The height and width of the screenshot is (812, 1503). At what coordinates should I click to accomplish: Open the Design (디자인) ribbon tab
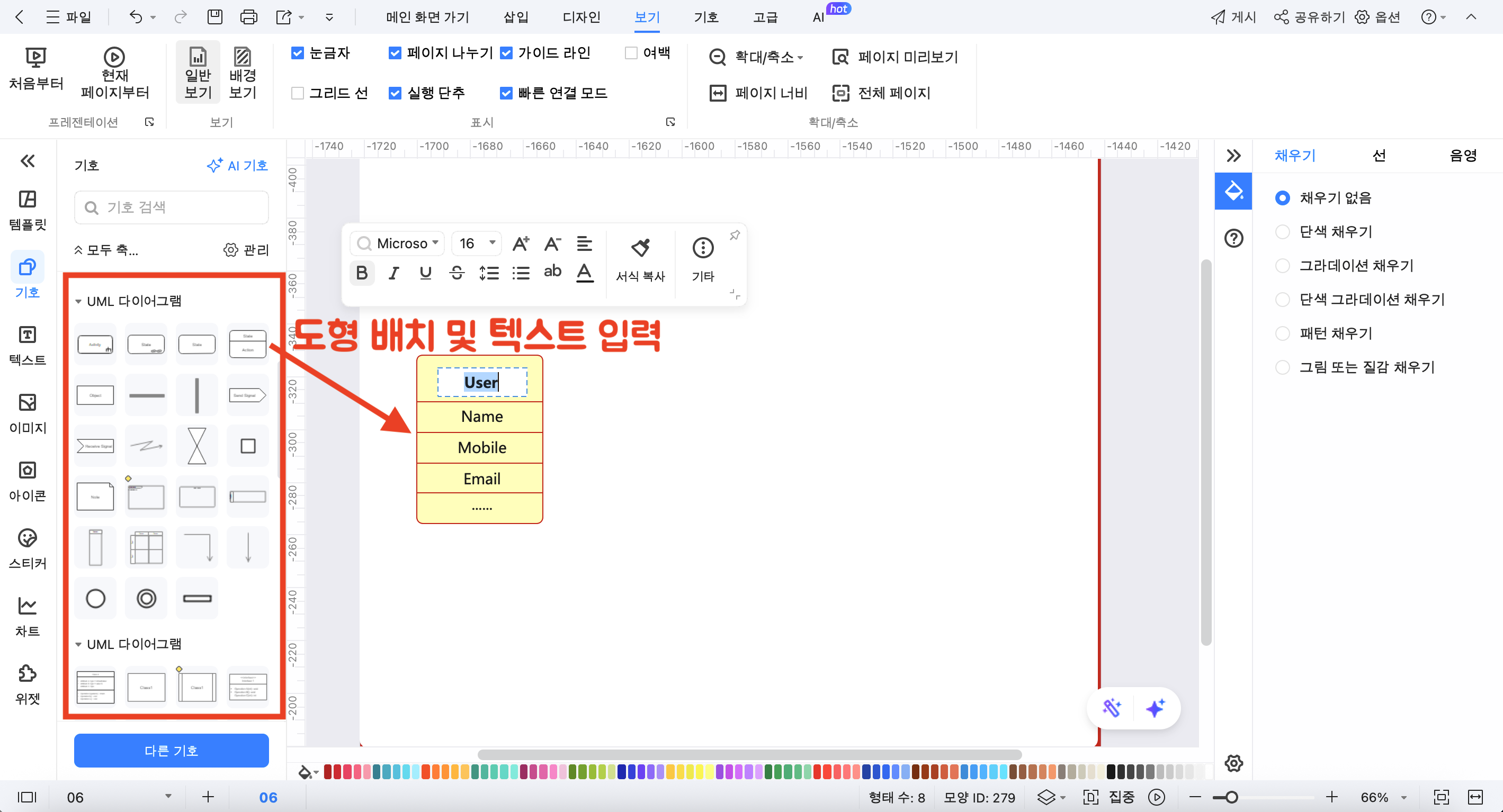pyautogui.click(x=581, y=17)
